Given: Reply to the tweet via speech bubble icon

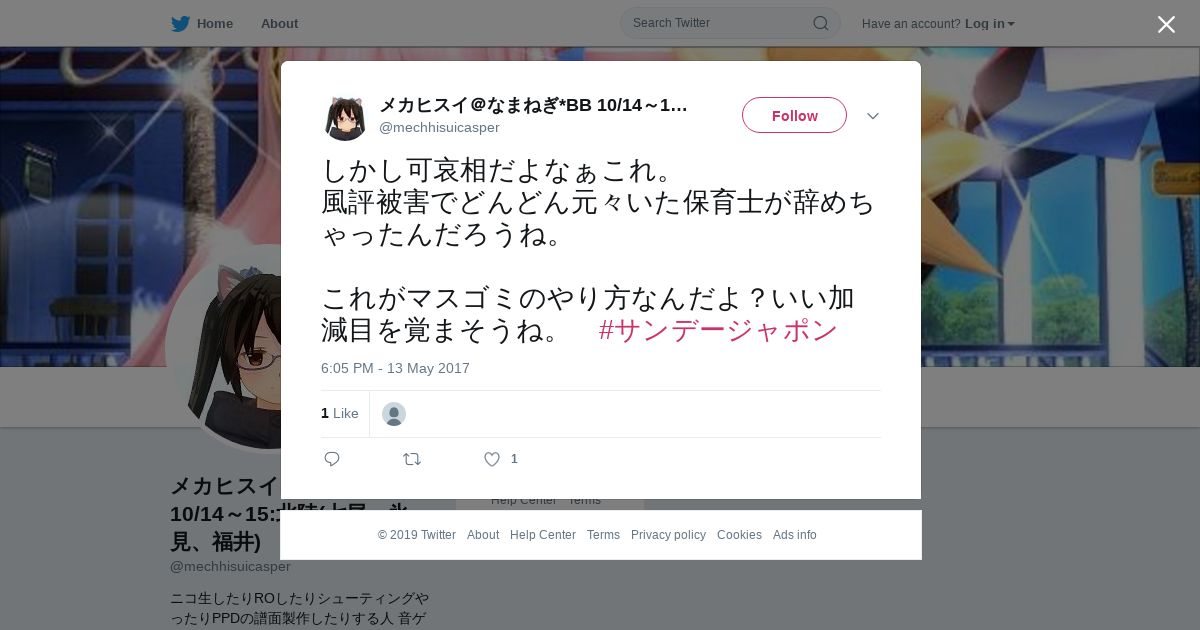Looking at the screenshot, I should point(332,459).
